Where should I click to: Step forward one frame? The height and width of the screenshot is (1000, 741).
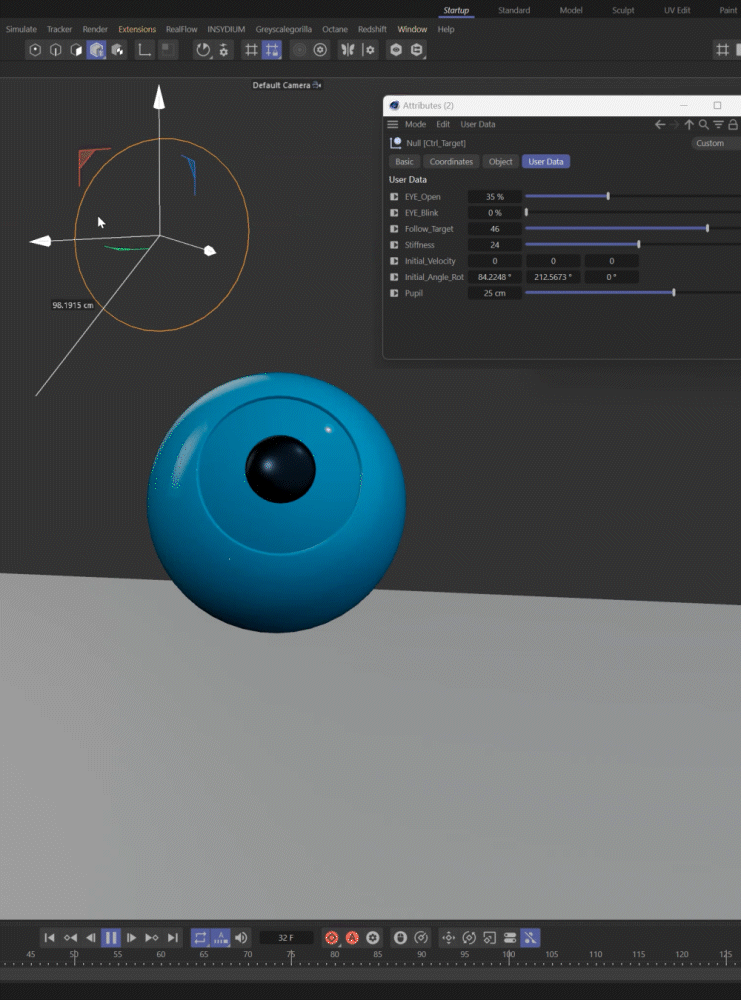[131, 938]
